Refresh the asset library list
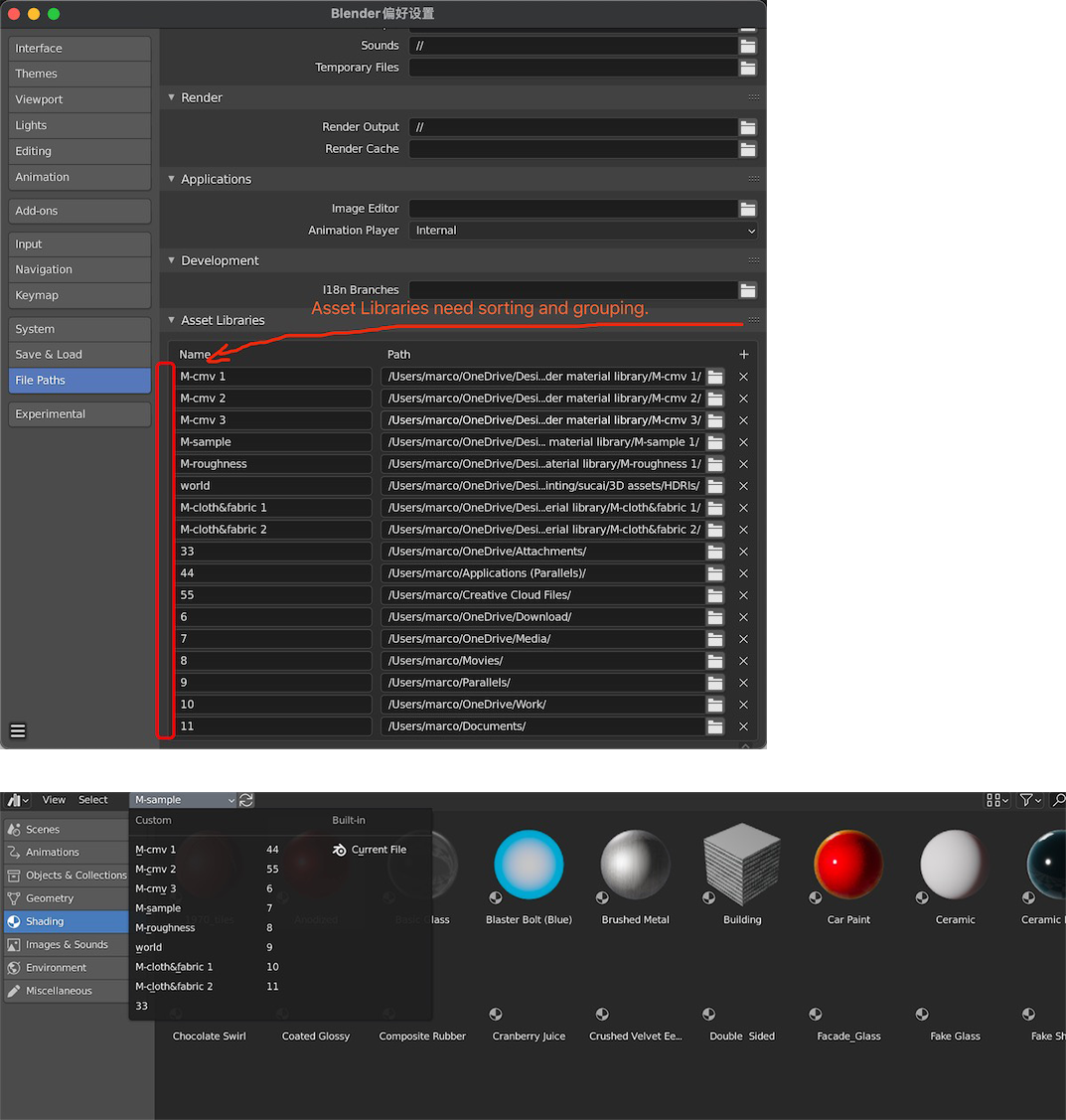Screen dimensions: 1066x1120 tap(246, 800)
